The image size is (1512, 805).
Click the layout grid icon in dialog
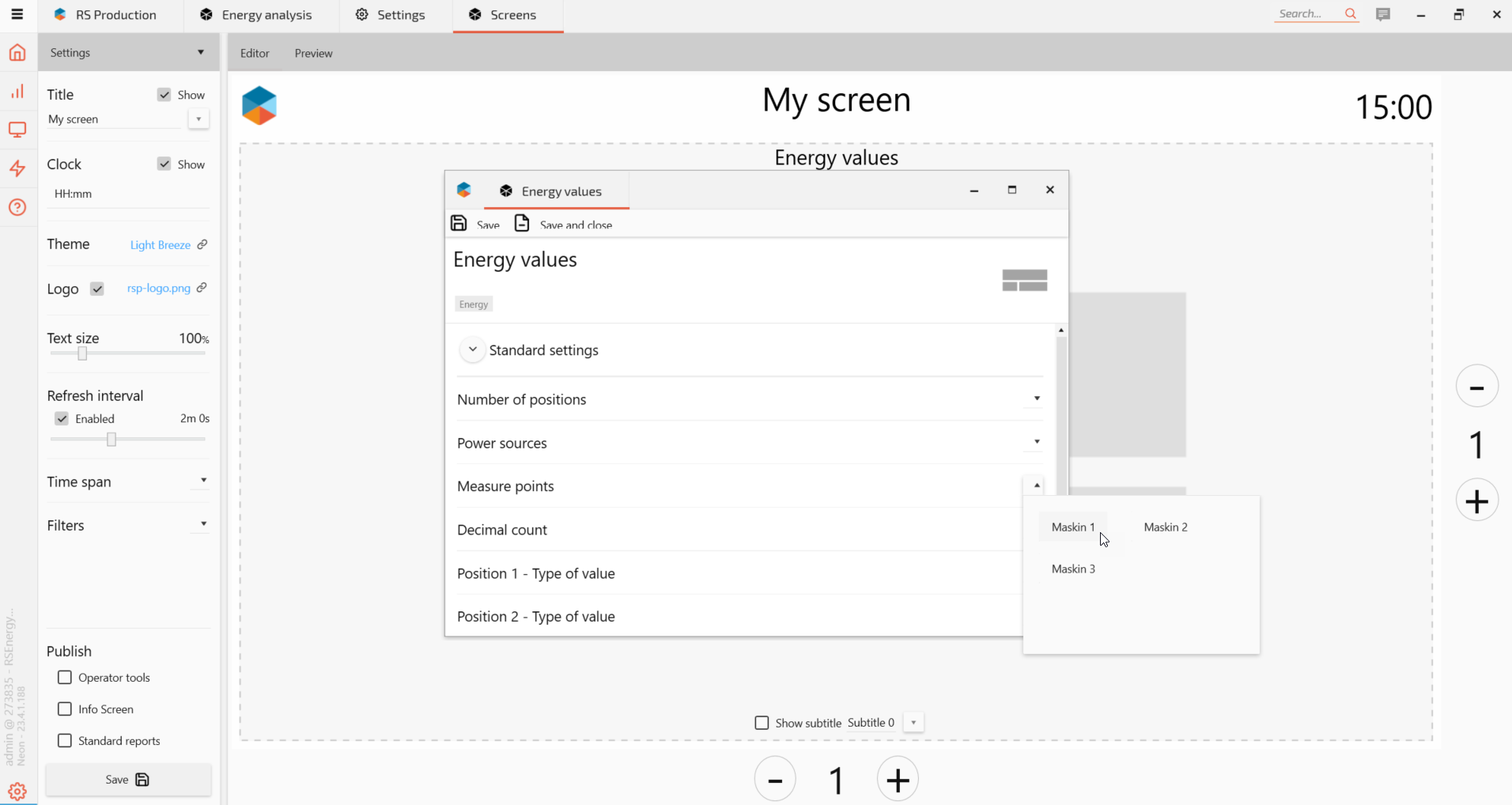point(1024,280)
